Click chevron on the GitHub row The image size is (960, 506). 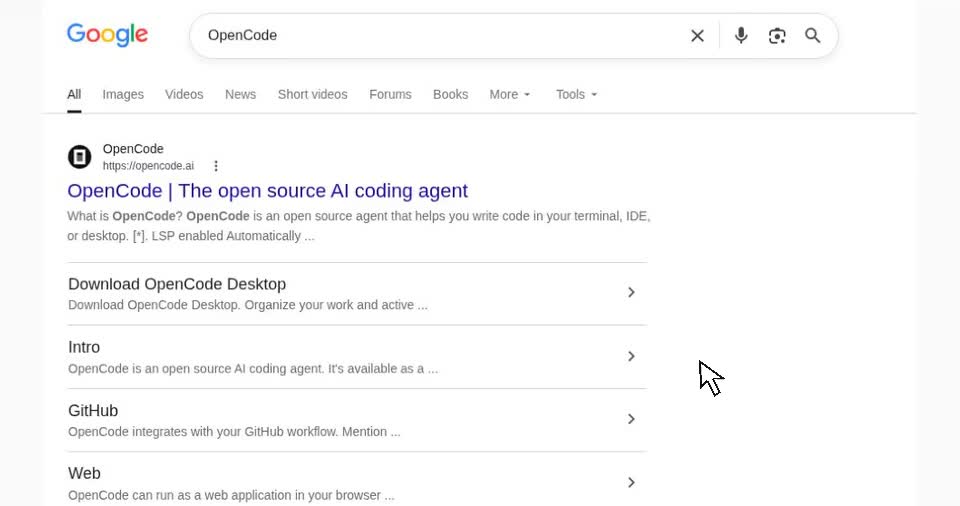(631, 419)
